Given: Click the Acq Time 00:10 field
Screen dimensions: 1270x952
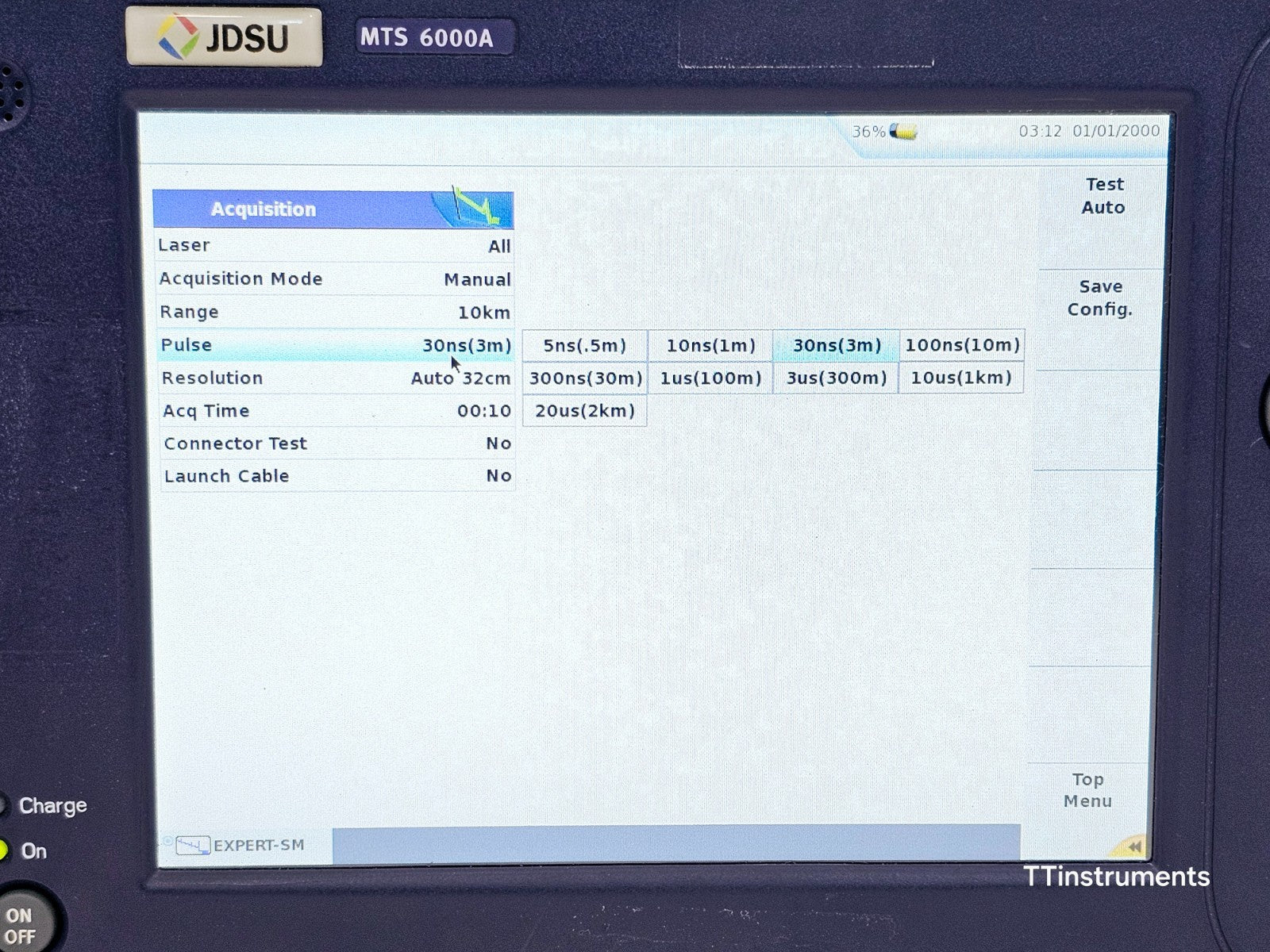Looking at the screenshot, I should 337,410.
